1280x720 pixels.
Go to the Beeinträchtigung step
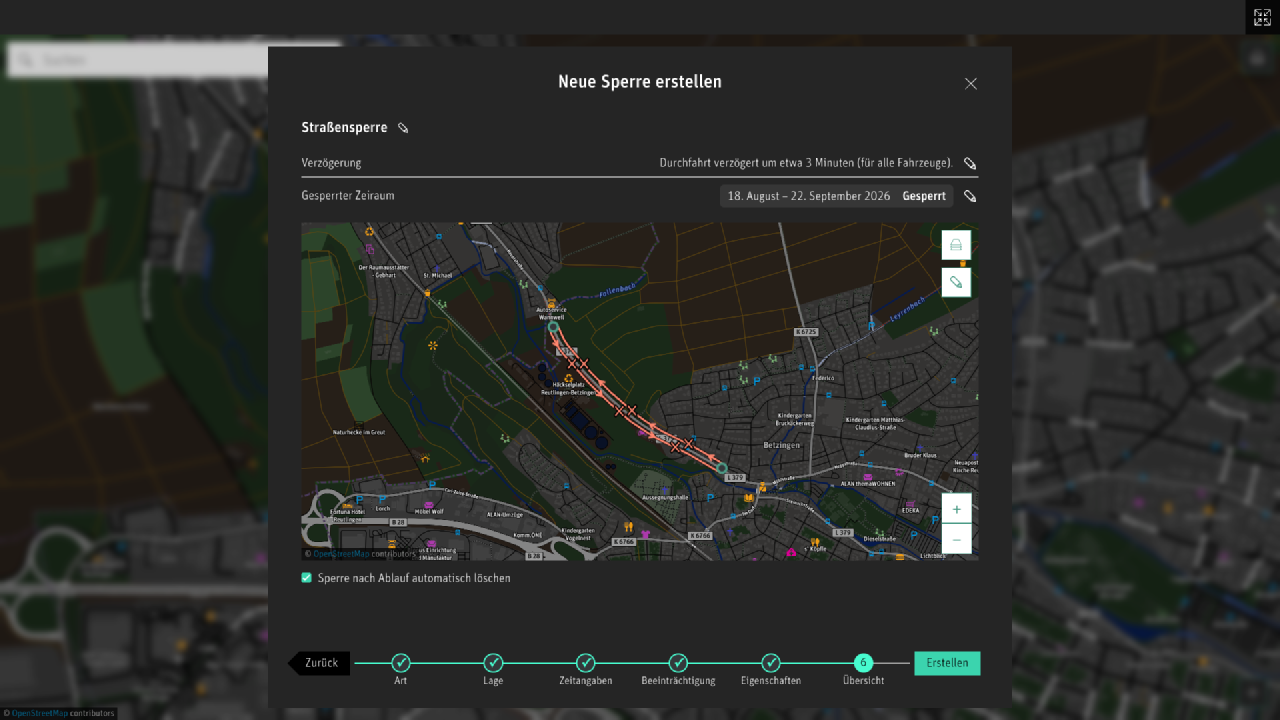678,663
